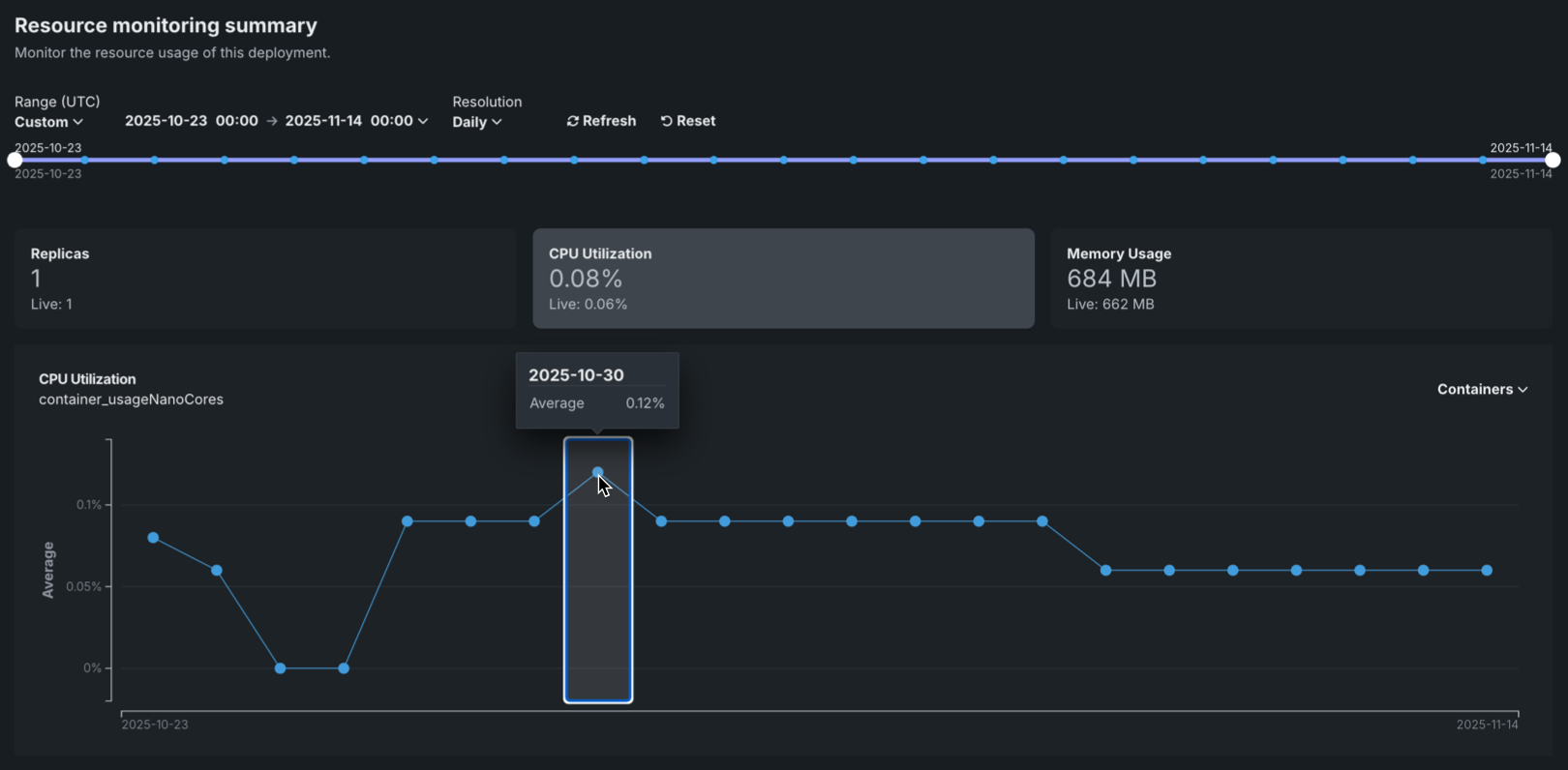Click the start time 00:00 field

(236, 121)
